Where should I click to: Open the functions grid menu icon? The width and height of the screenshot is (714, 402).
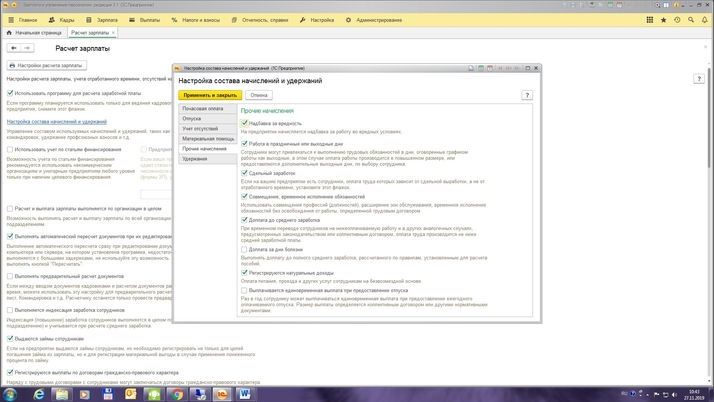click(649, 20)
